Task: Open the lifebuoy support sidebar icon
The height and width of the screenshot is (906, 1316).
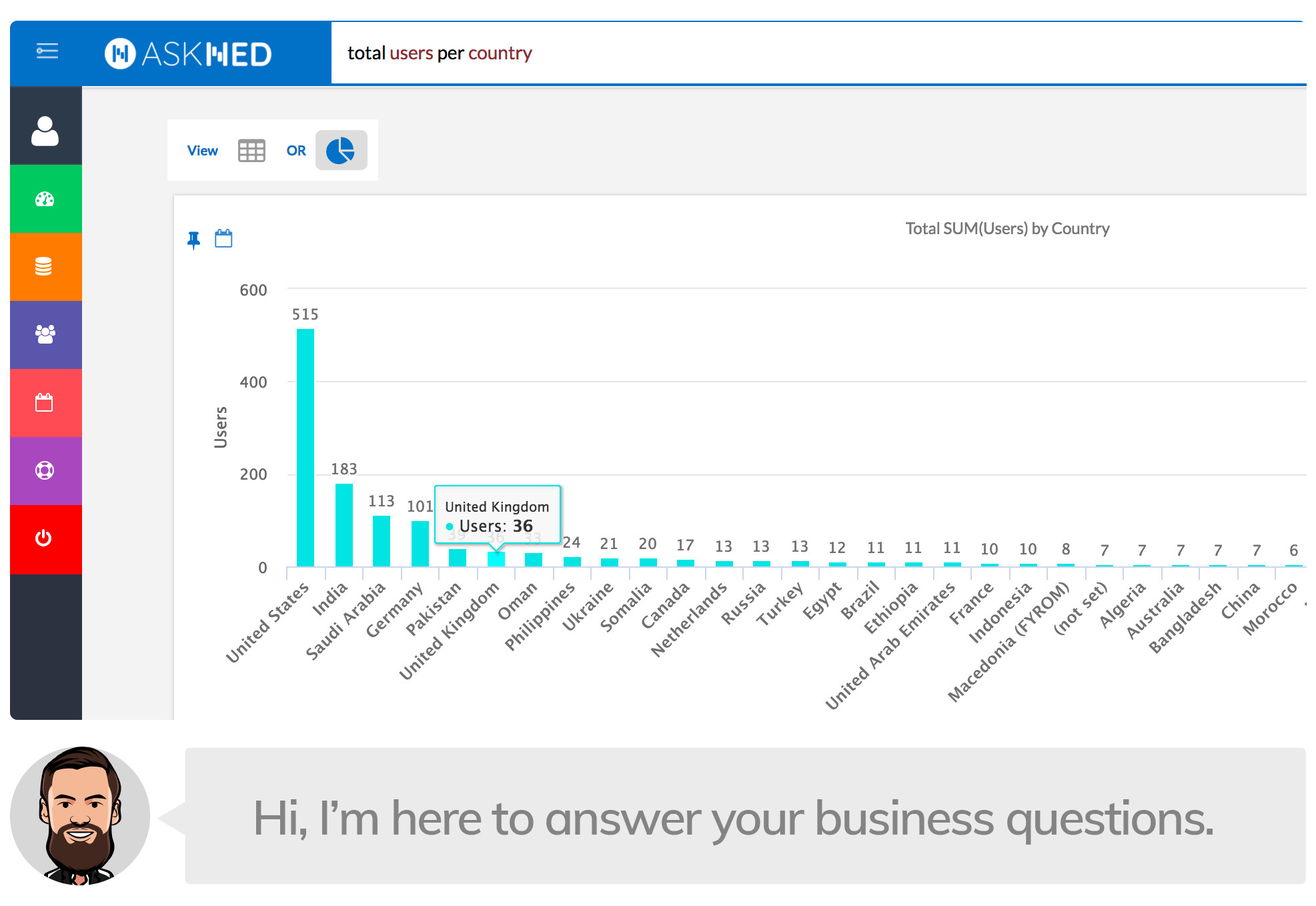Action: pyautogui.click(x=45, y=470)
